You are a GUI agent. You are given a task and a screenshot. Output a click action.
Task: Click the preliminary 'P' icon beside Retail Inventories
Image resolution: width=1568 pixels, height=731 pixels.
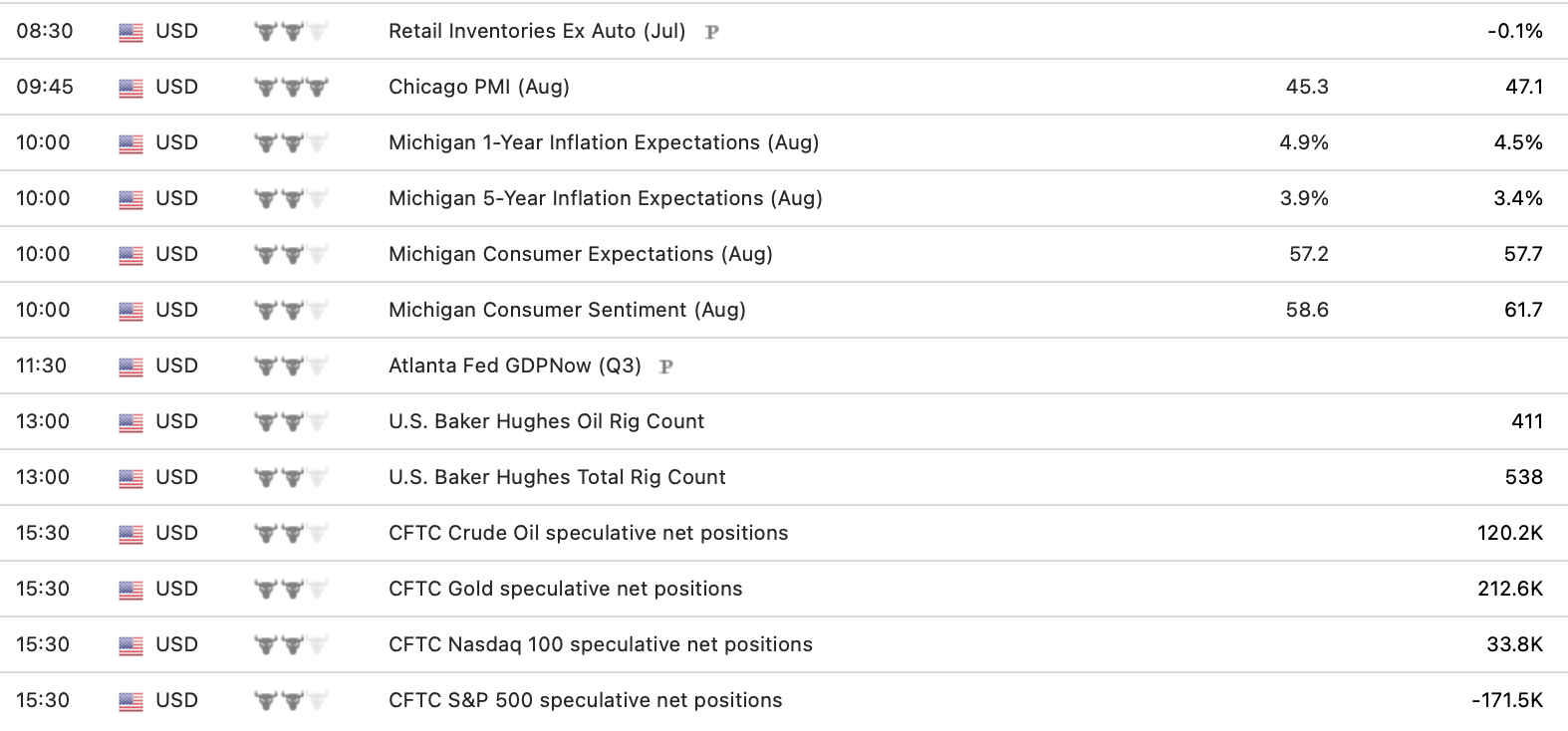click(711, 32)
